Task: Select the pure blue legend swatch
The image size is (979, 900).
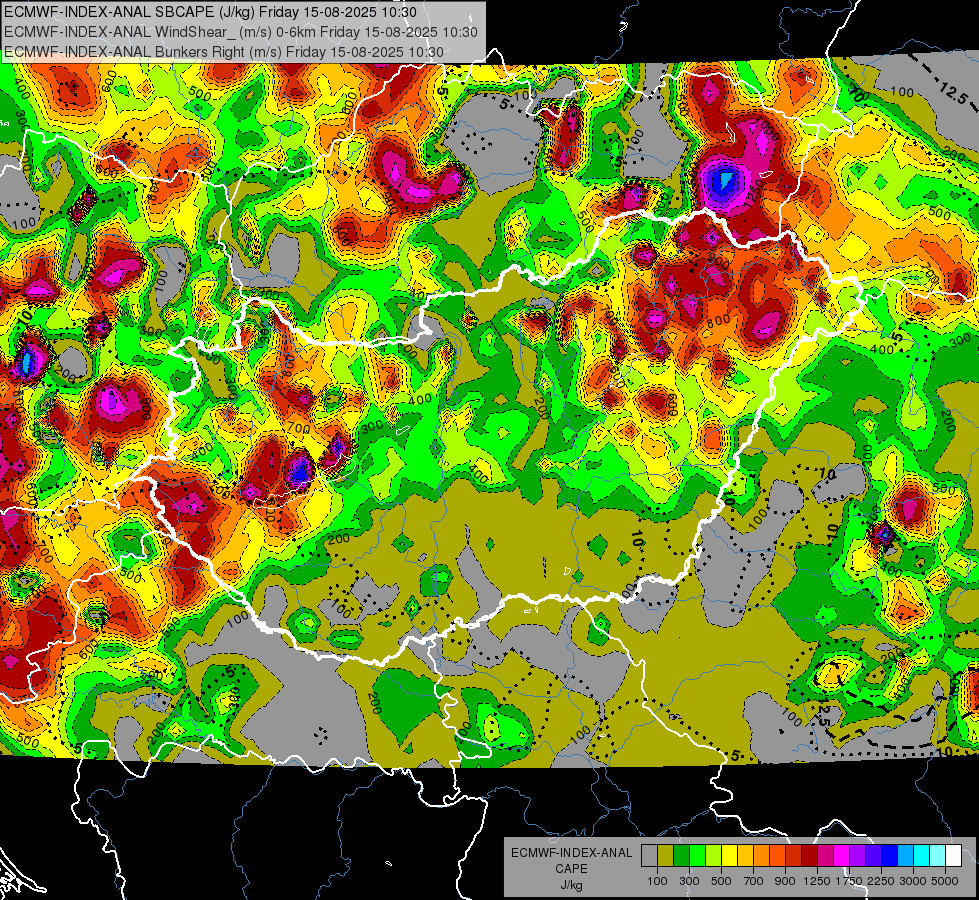Action: 890,856
